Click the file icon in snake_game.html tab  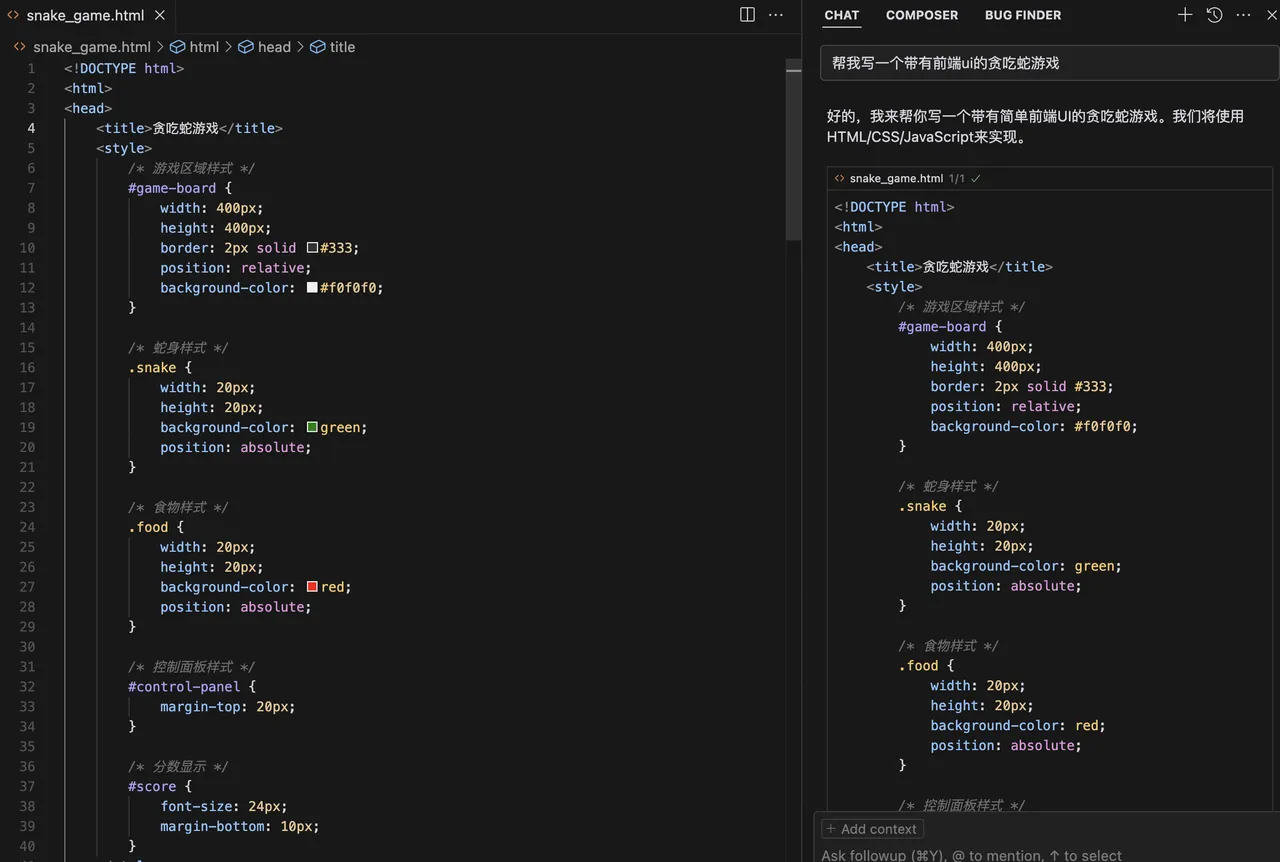tap(14, 15)
